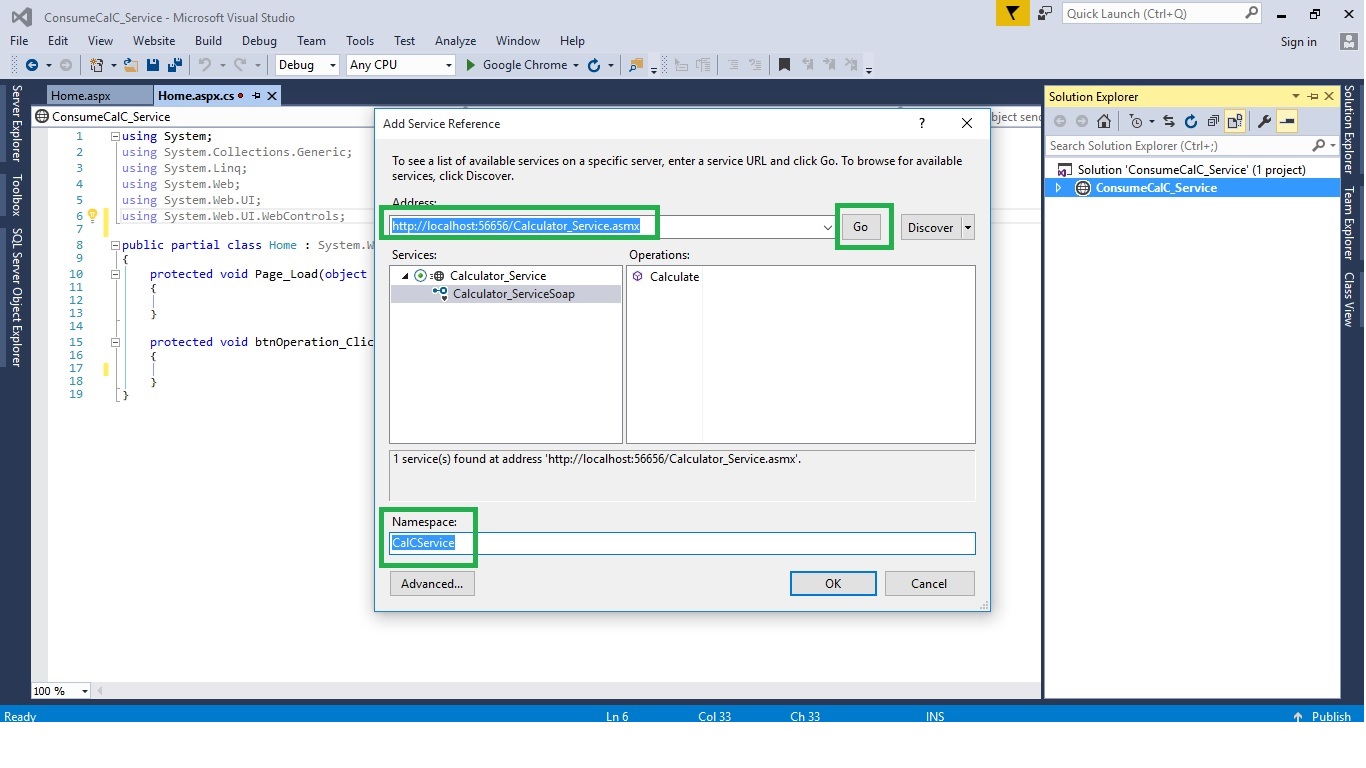Toggle Show All Files in Solution Explorer
1366x768 pixels.
[1234, 121]
